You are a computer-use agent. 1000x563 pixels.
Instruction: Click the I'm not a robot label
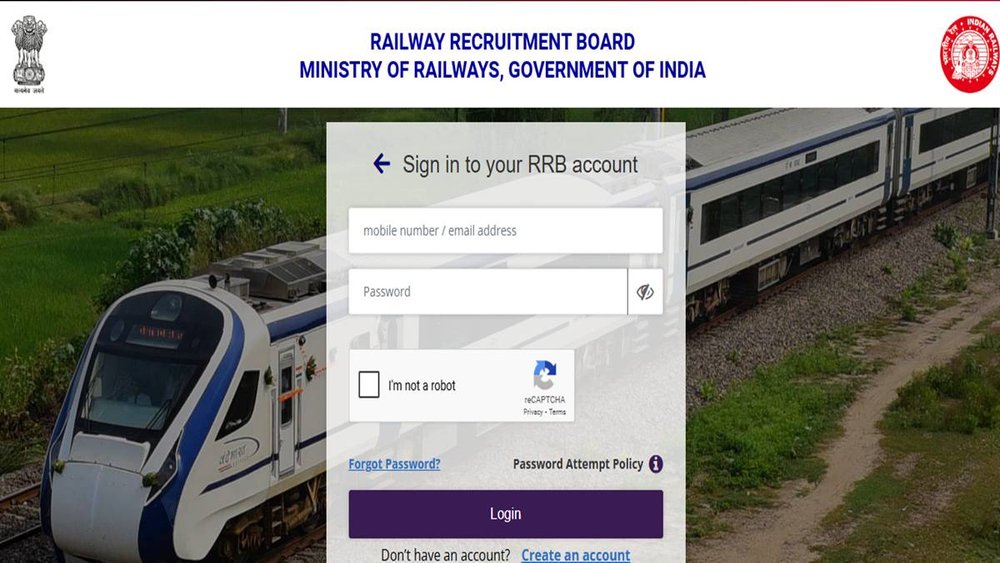422,385
